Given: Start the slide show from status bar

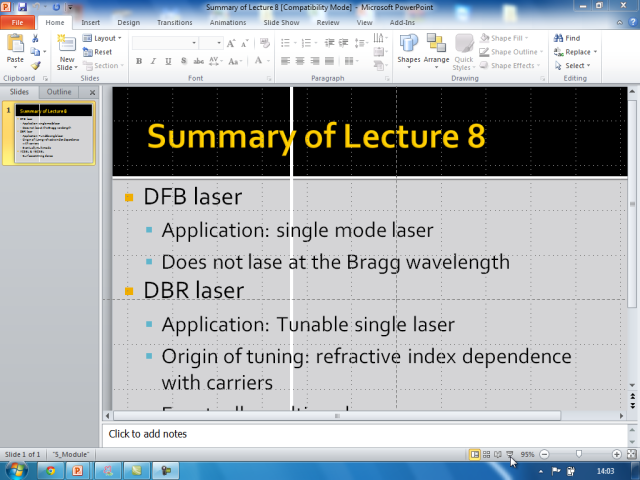Looking at the screenshot, I should coord(510,454).
